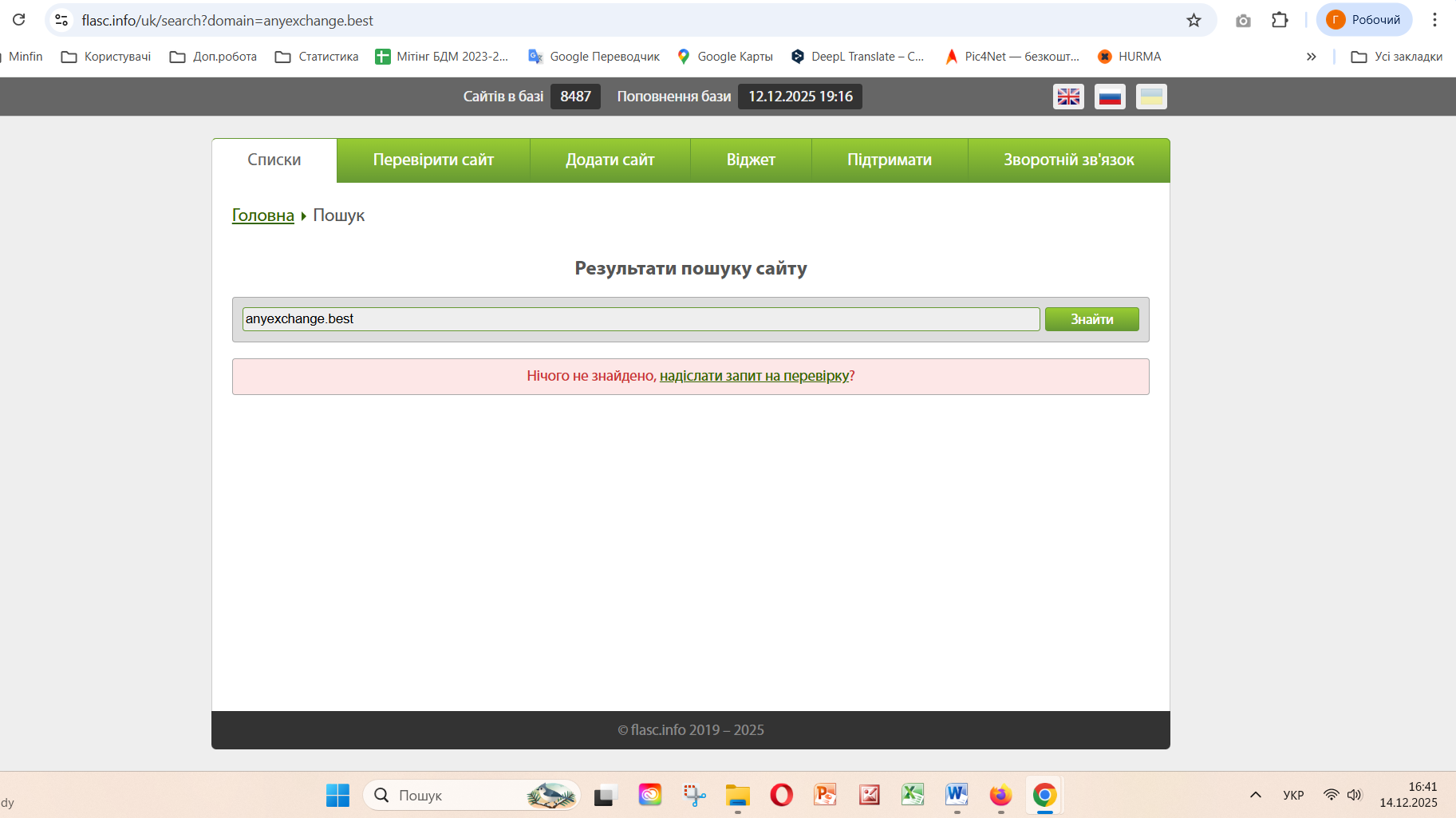Viewport: 1456px width, 818px height.
Task: Open the Google Переводчик bookmark
Action: click(x=594, y=57)
